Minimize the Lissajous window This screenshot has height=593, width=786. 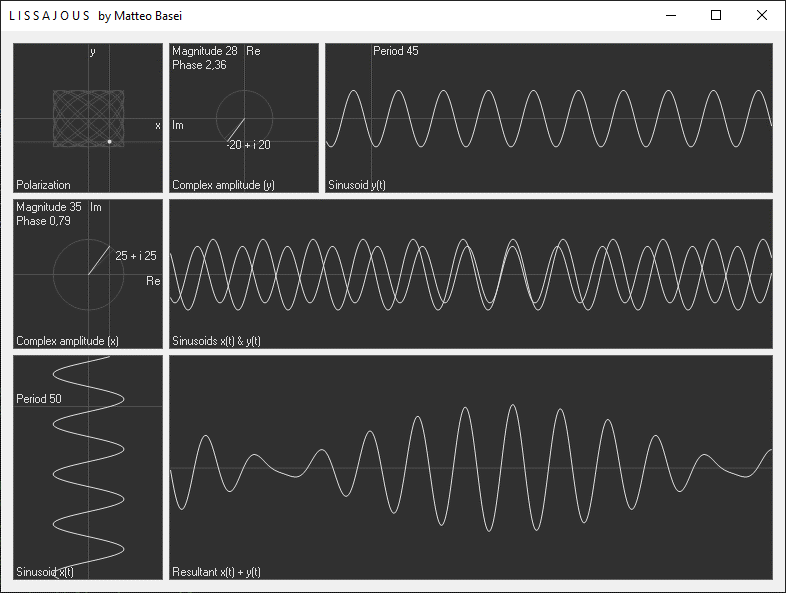pyautogui.click(x=671, y=16)
